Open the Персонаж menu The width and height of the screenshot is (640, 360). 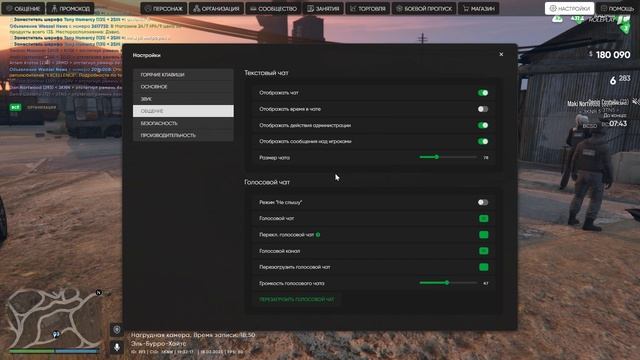pos(164,8)
